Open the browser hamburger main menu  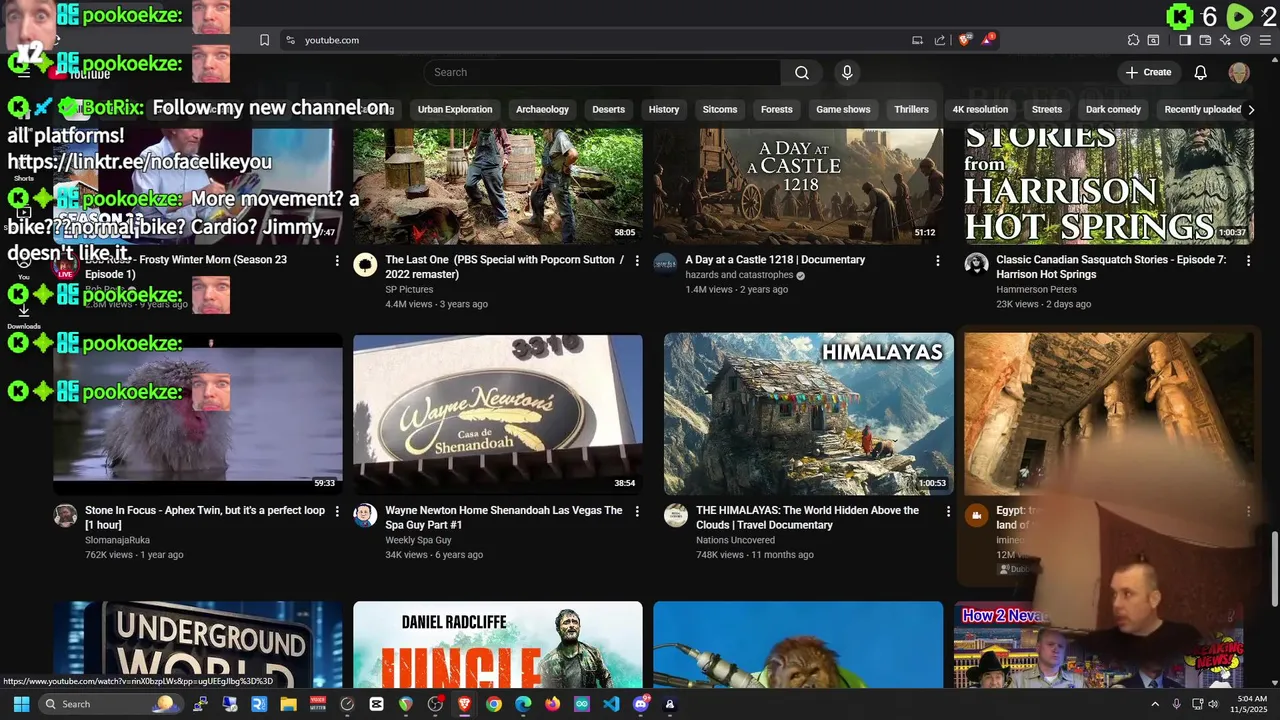(x=1265, y=40)
